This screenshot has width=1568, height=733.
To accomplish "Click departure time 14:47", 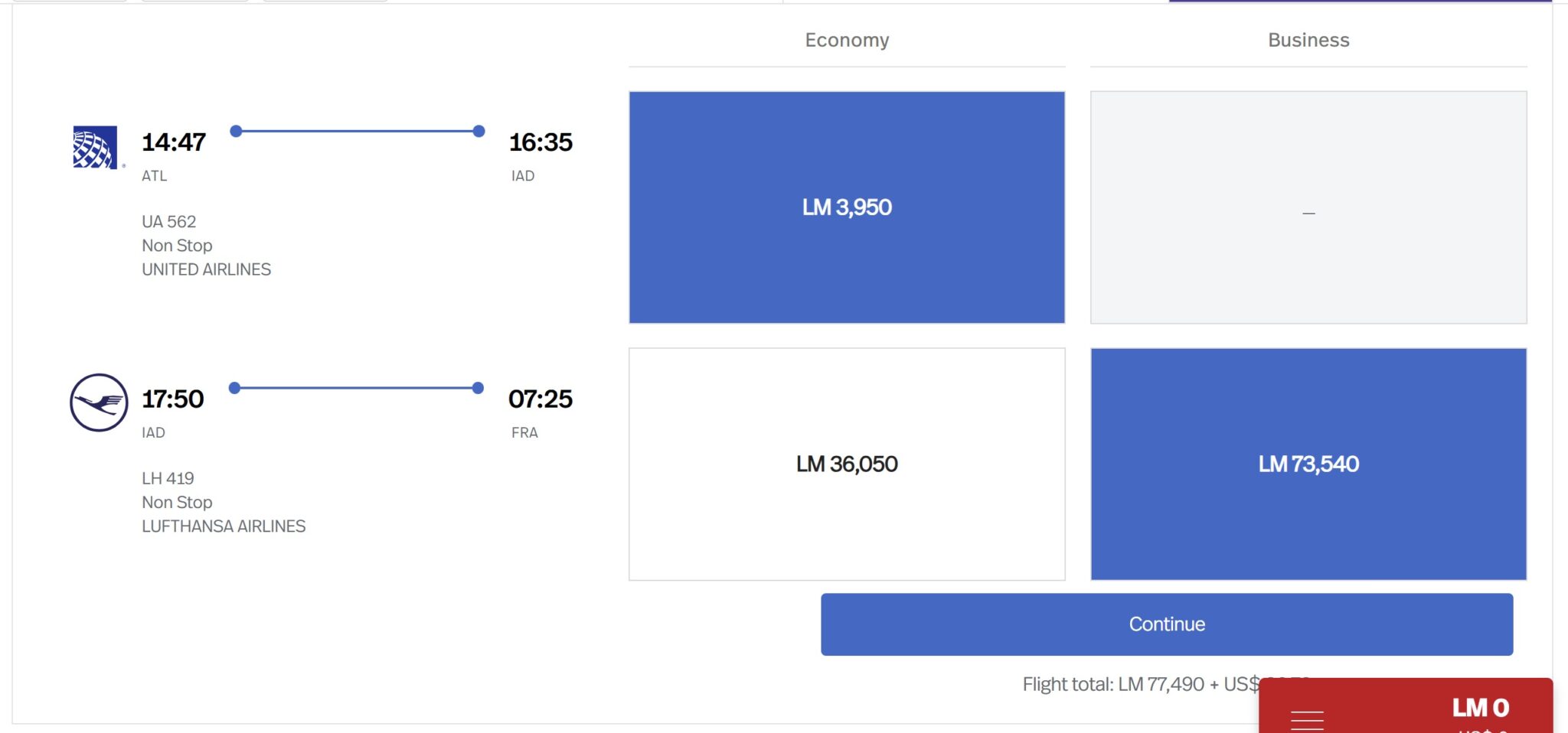I will tap(174, 142).
